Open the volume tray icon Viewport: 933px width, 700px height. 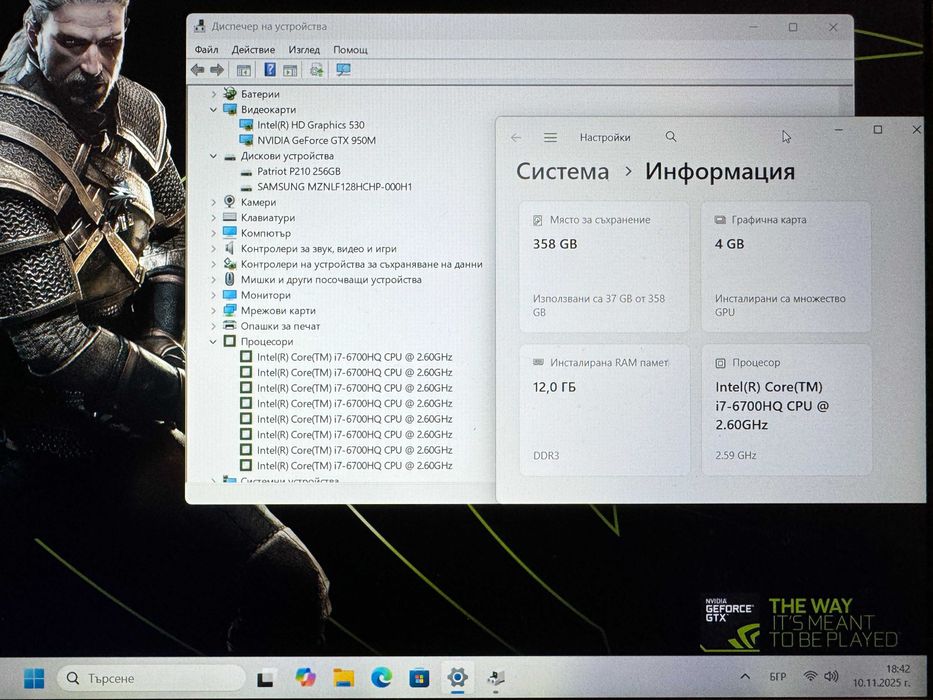(x=831, y=676)
